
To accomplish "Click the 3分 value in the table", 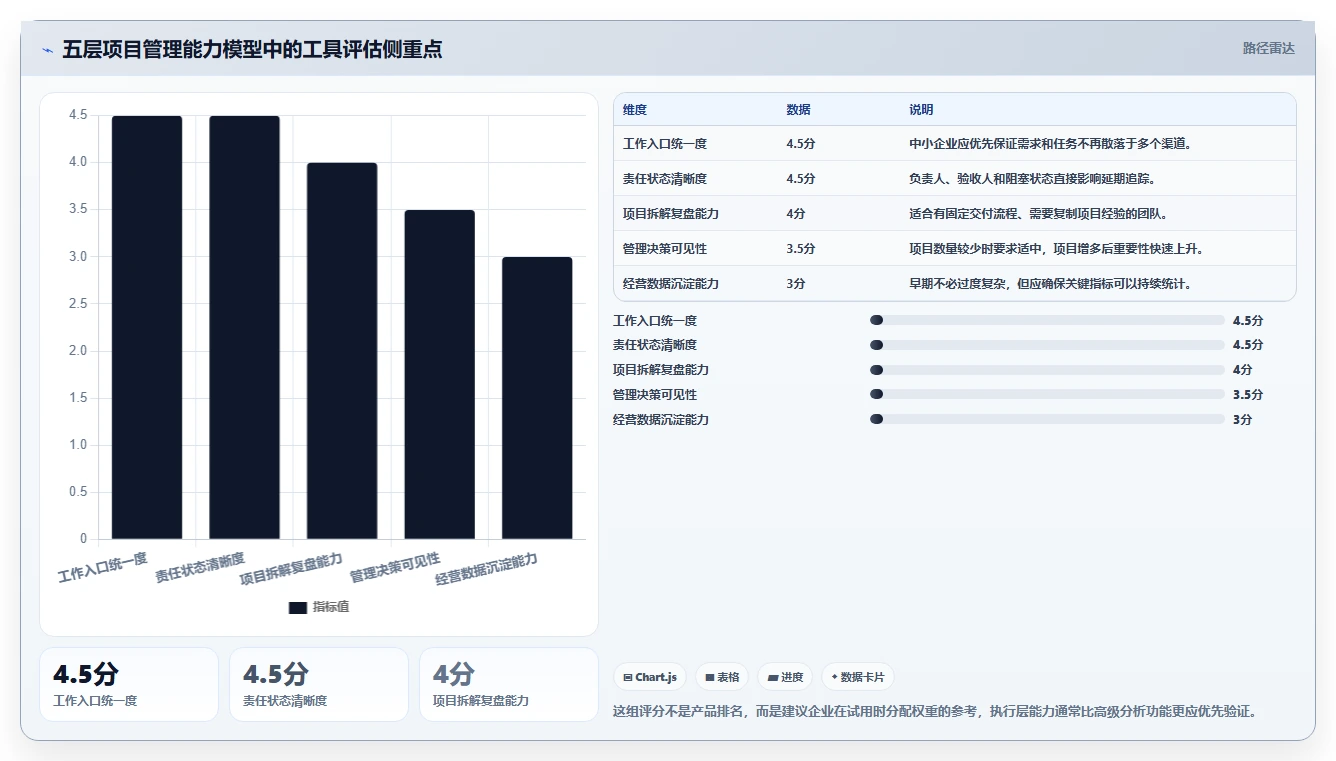I will click(x=796, y=284).
